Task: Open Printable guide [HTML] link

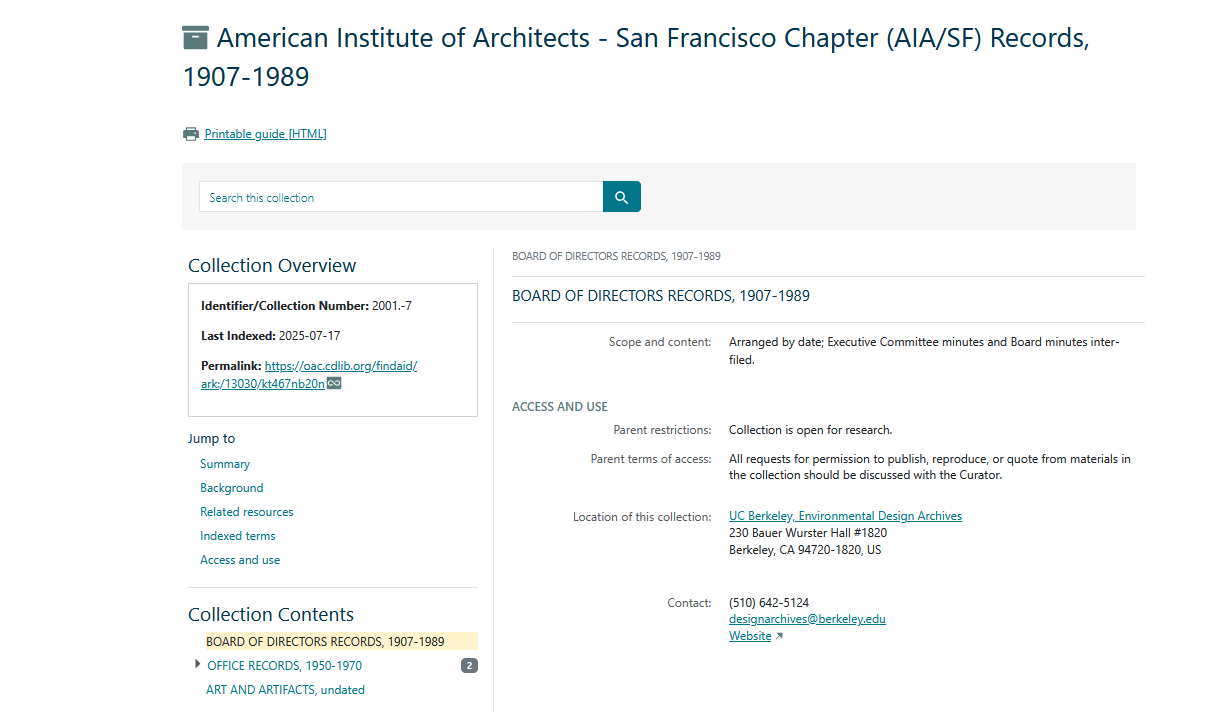Action: click(265, 134)
